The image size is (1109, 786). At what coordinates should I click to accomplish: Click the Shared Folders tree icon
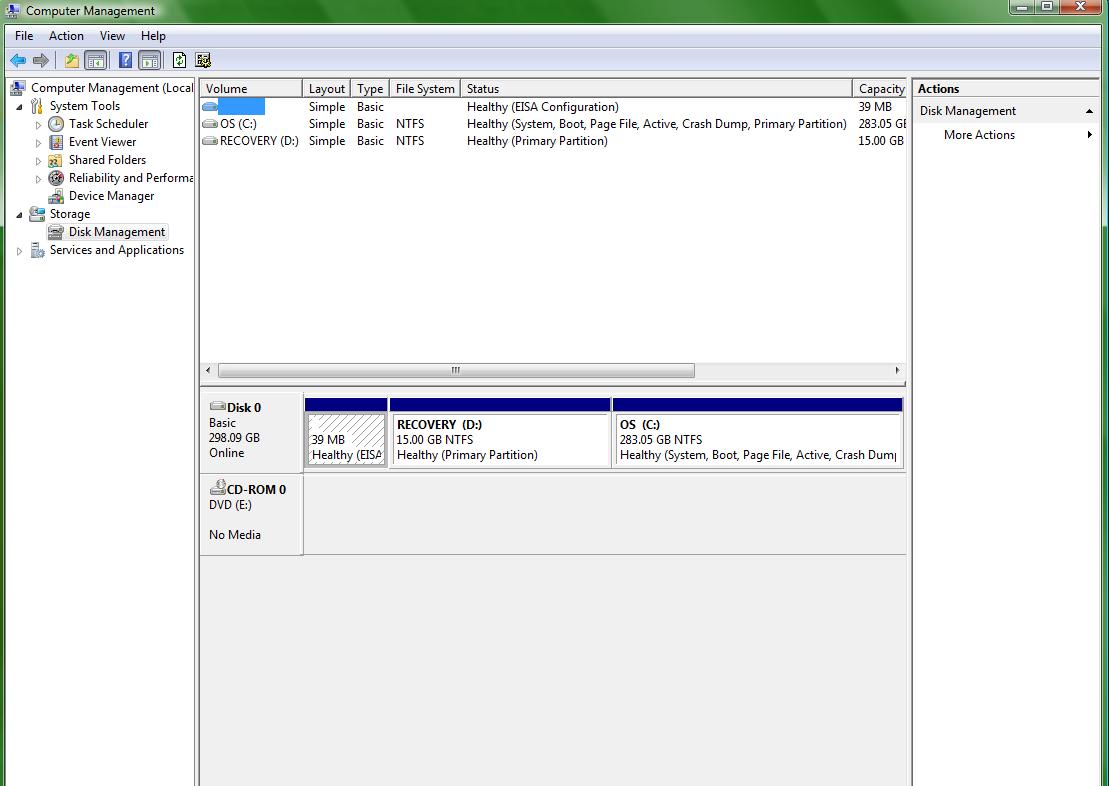[56, 160]
